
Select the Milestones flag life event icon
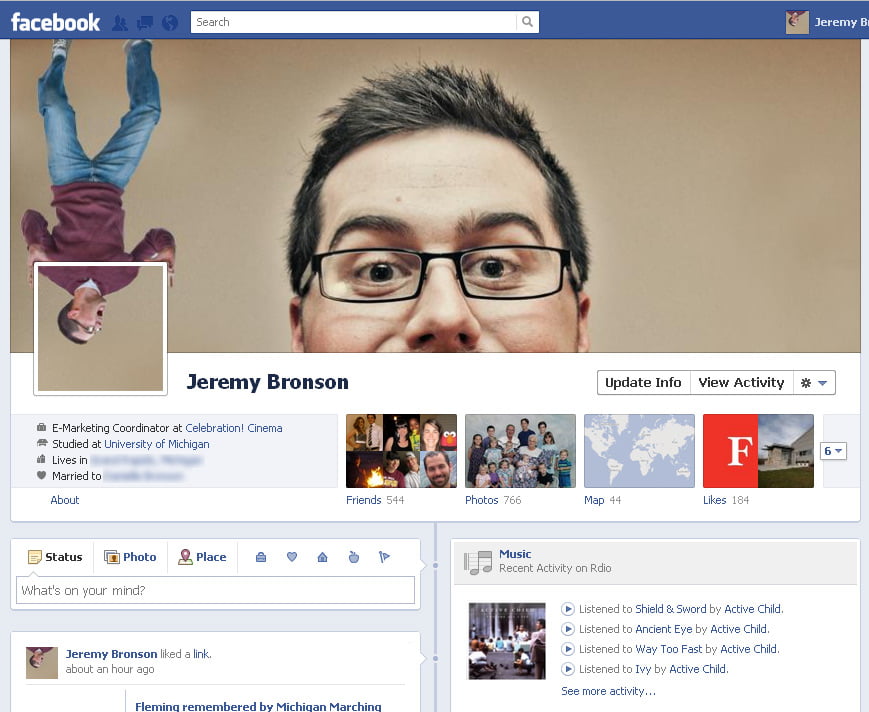384,557
